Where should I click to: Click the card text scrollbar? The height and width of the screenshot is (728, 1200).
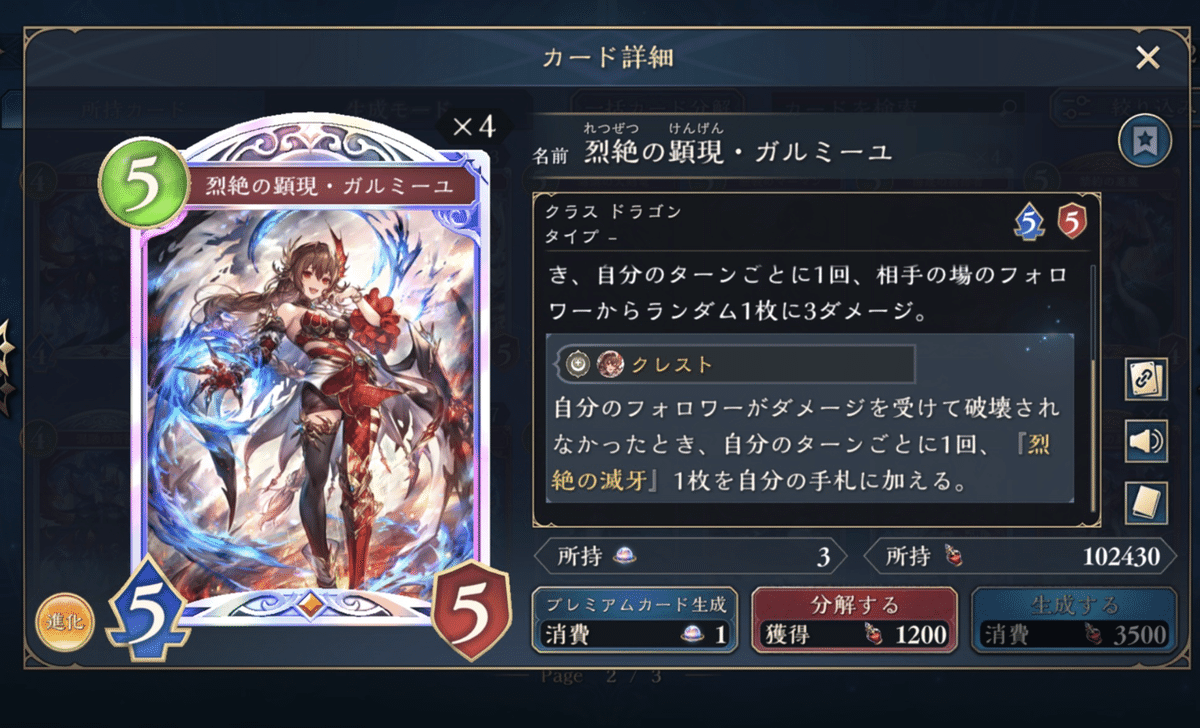(x=1093, y=385)
